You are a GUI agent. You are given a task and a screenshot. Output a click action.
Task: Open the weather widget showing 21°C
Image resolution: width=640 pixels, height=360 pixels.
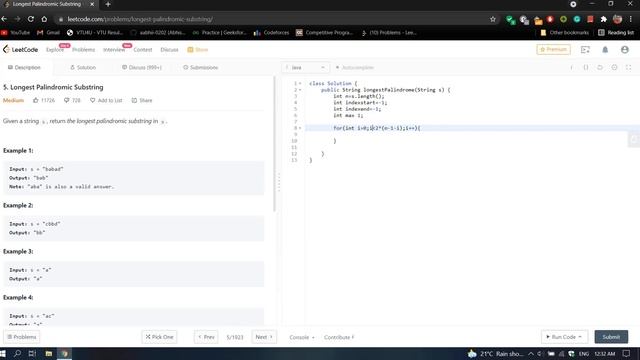click(495, 353)
